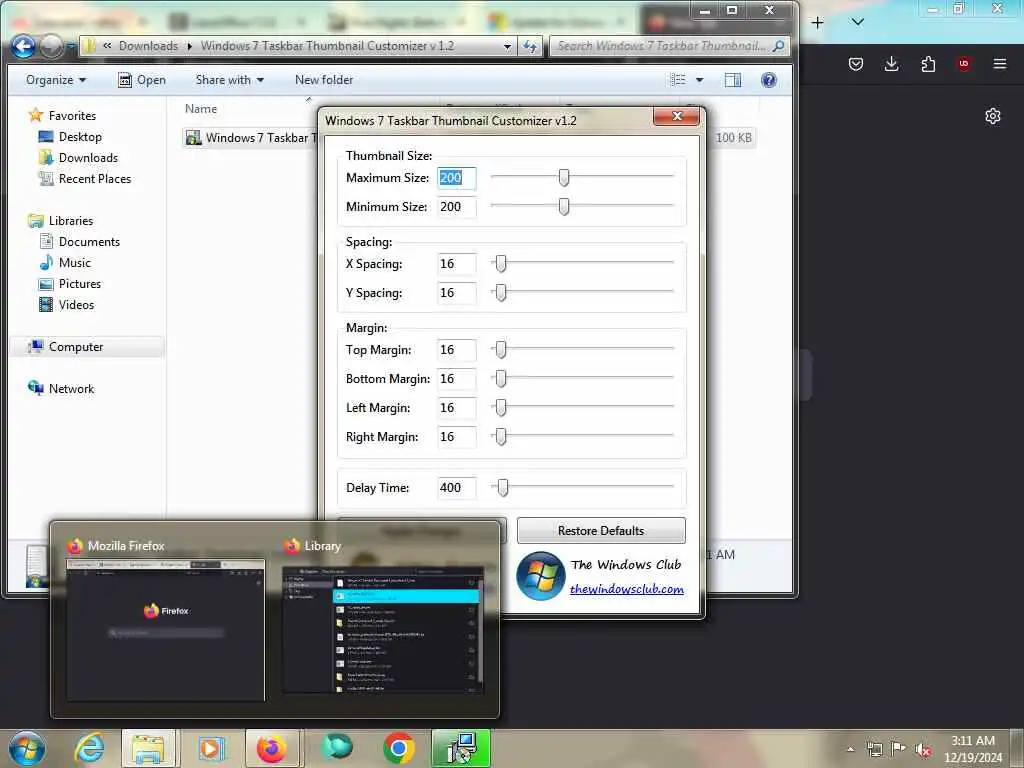Image resolution: width=1024 pixels, height=768 pixels.
Task: Click the Maximum Size slider handle
Action: (x=564, y=177)
